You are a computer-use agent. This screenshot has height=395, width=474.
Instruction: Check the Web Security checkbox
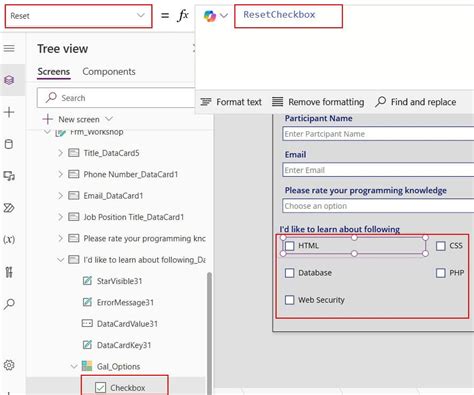290,300
